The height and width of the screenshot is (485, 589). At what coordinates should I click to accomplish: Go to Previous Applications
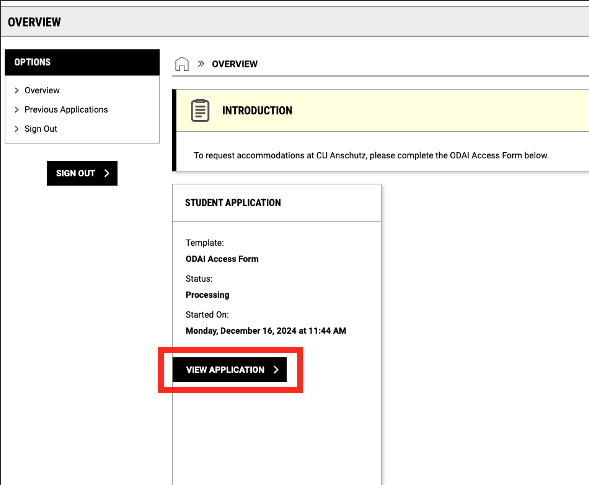tap(66, 109)
